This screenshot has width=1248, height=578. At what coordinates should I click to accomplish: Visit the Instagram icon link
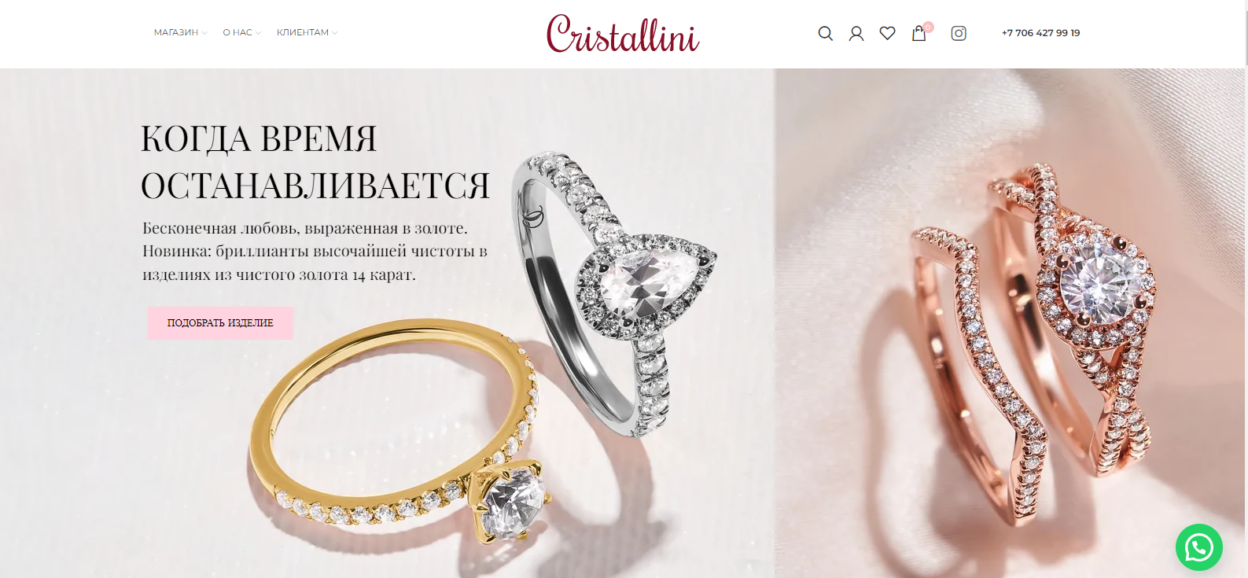point(958,33)
